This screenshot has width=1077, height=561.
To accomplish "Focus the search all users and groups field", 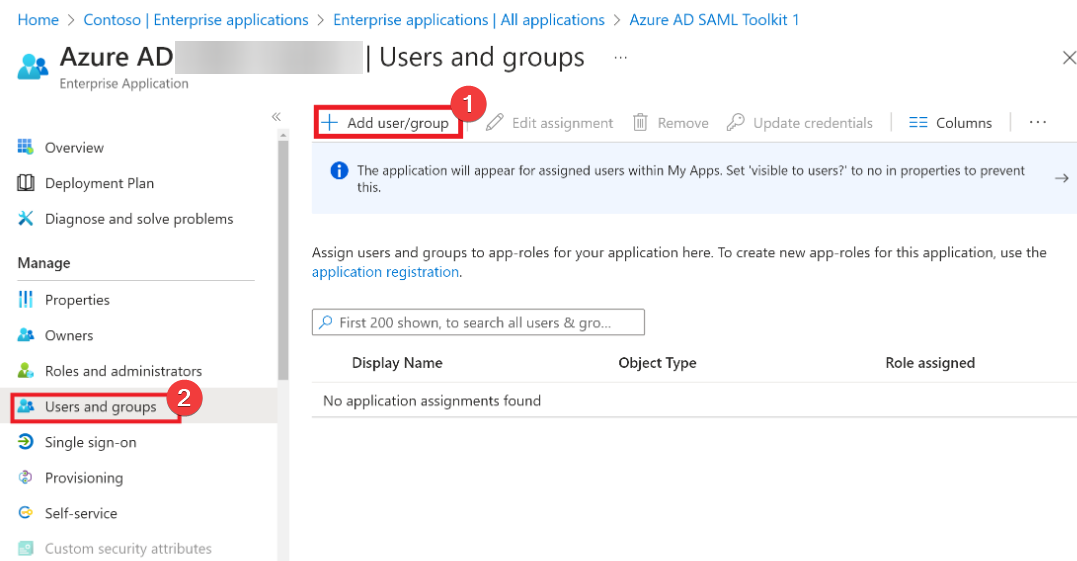I will coord(478,322).
